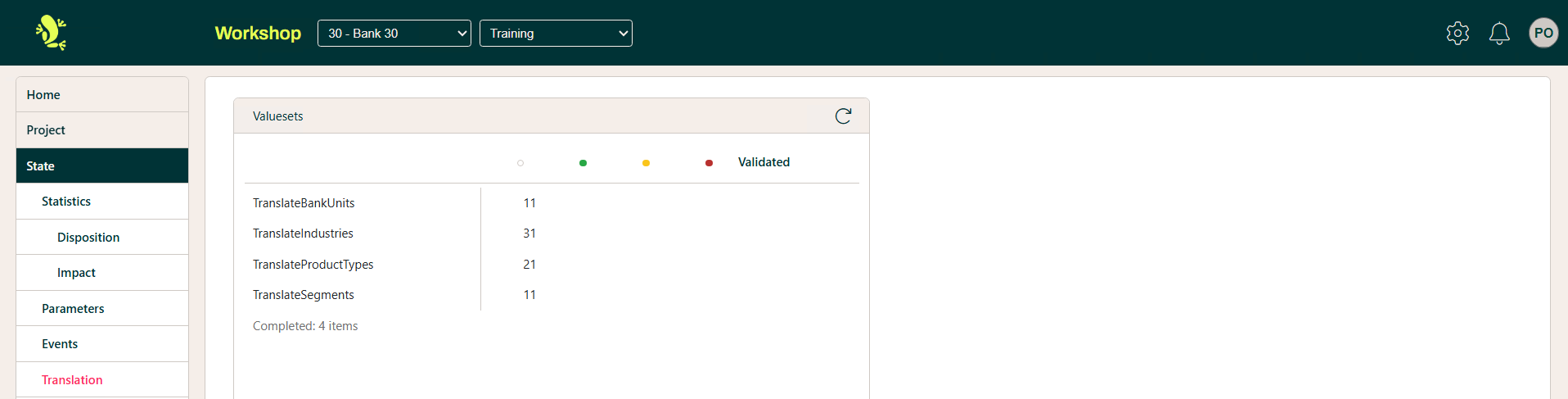
Task: Click the red status dot column header
Action: click(x=709, y=163)
